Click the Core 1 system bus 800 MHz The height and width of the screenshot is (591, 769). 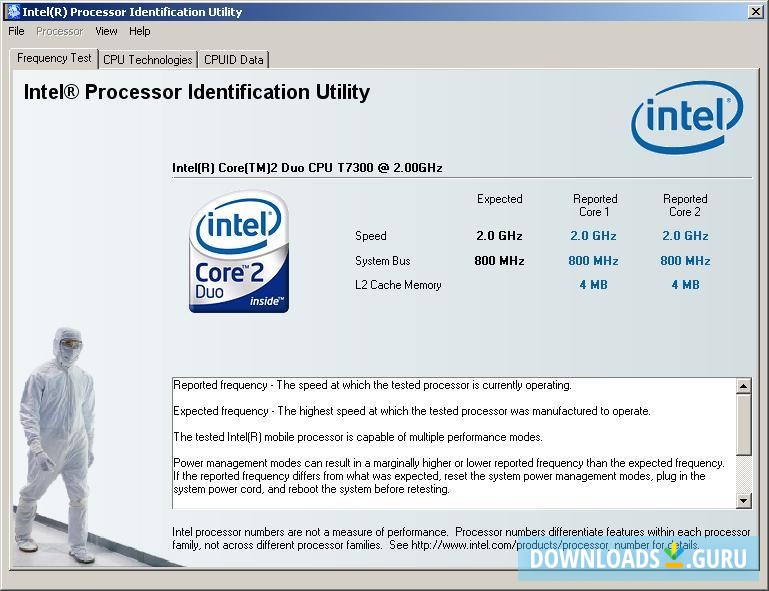593,261
